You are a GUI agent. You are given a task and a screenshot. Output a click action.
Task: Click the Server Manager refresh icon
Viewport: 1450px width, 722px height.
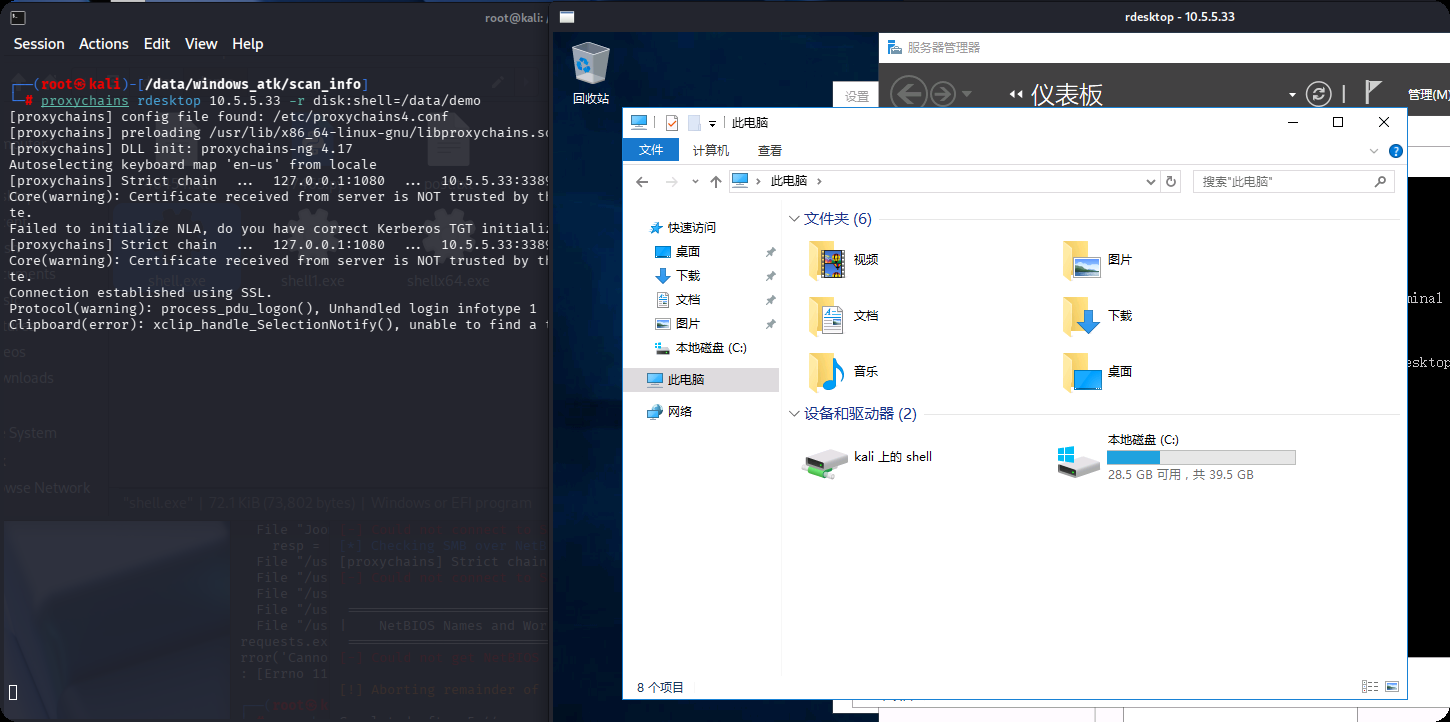click(x=1319, y=94)
